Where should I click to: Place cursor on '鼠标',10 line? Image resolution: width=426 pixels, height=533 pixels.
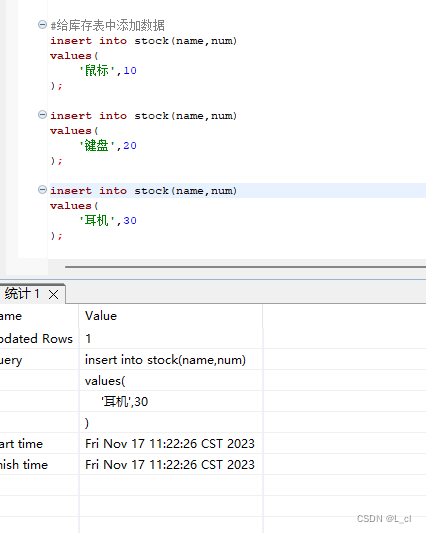coord(108,71)
